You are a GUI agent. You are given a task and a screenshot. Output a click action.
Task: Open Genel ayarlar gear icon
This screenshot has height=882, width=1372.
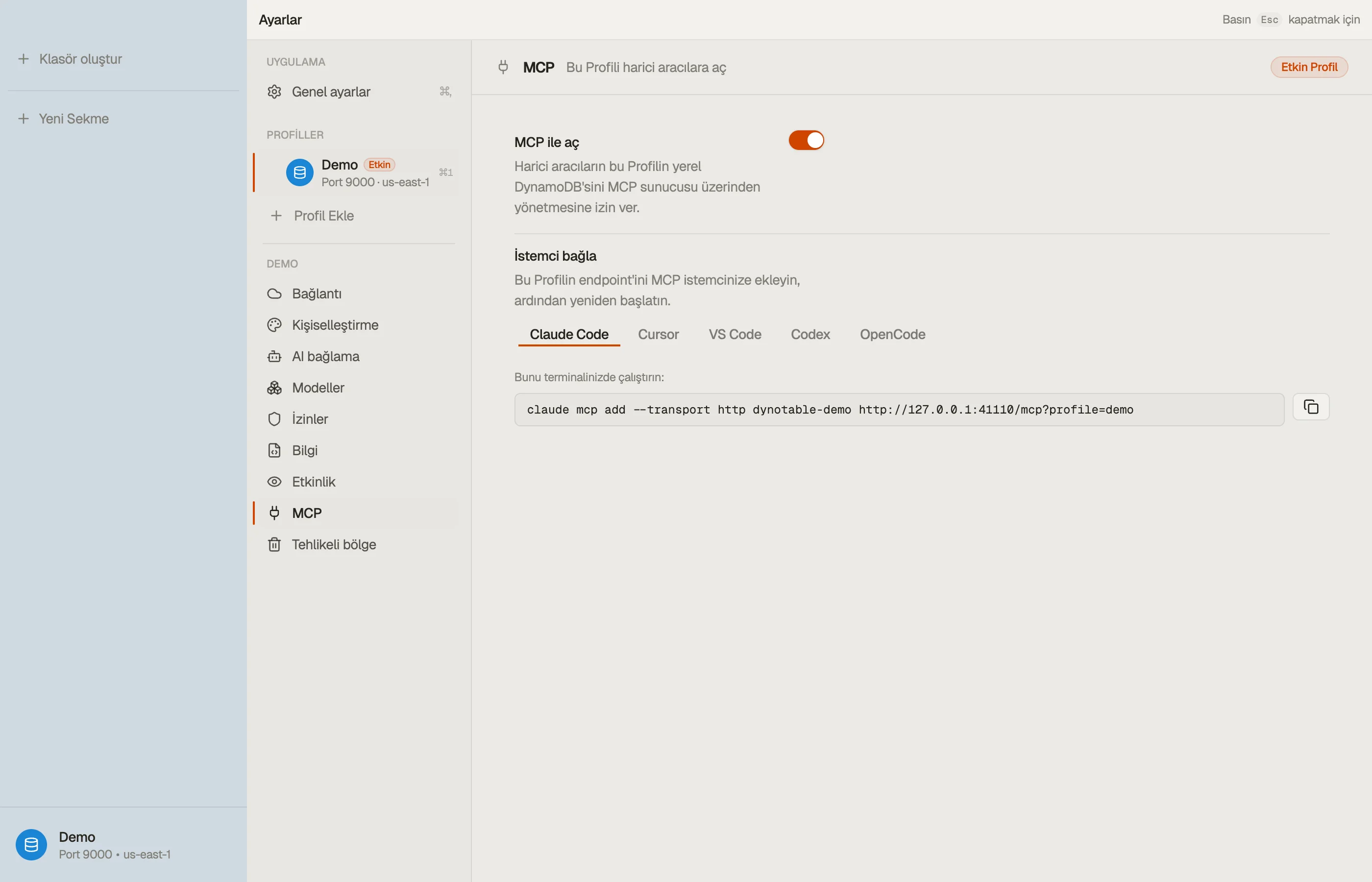click(x=274, y=92)
